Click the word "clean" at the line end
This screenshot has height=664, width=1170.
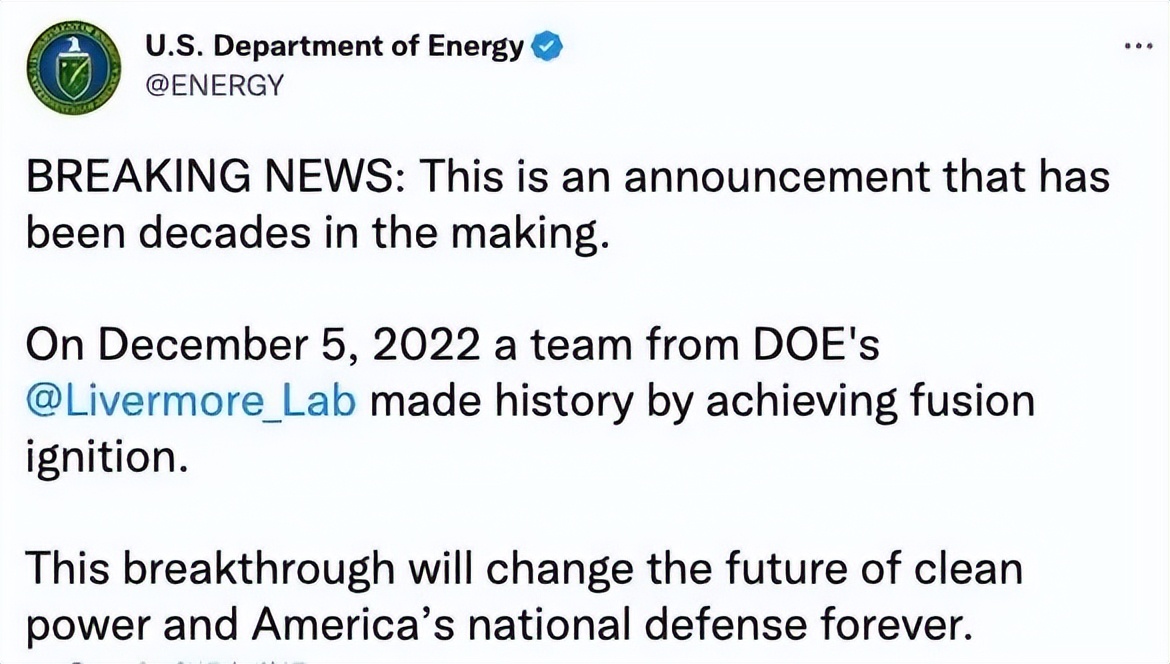(965, 570)
